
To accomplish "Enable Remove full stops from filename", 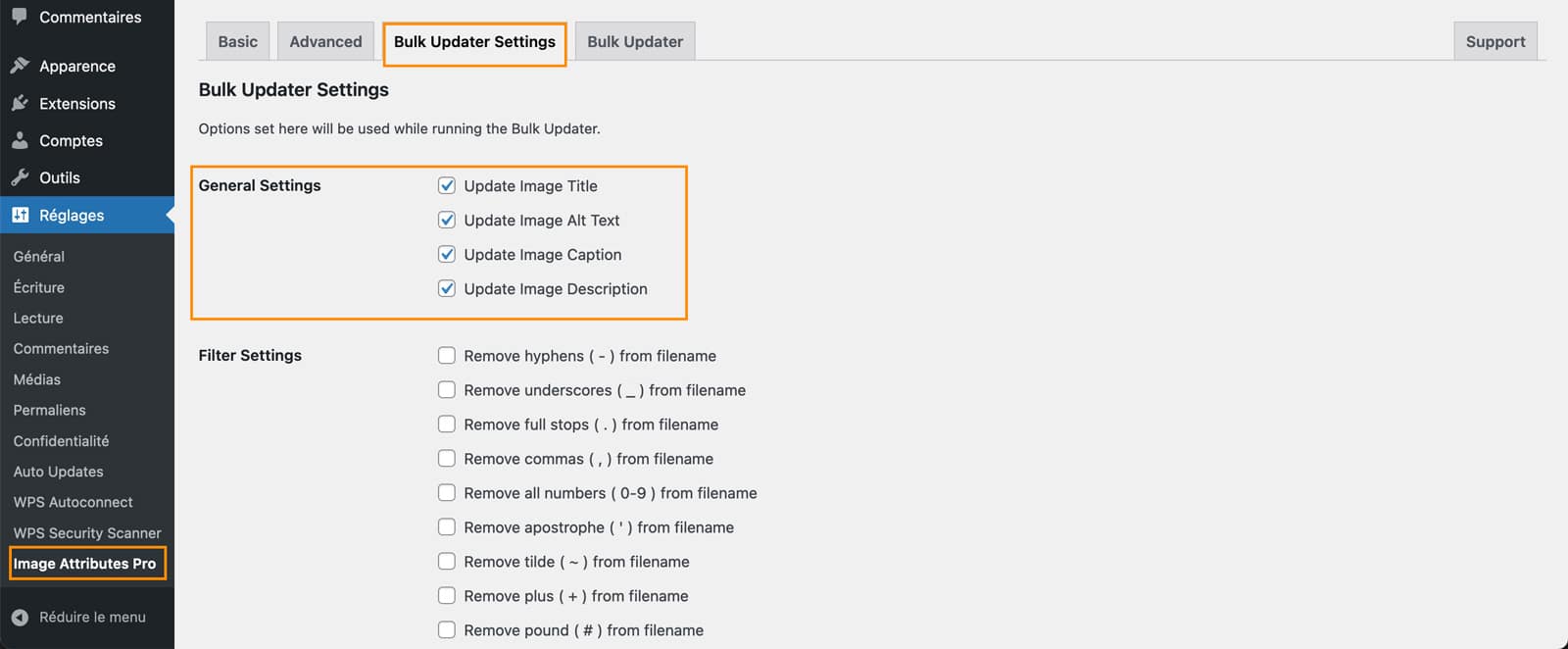I will point(447,424).
